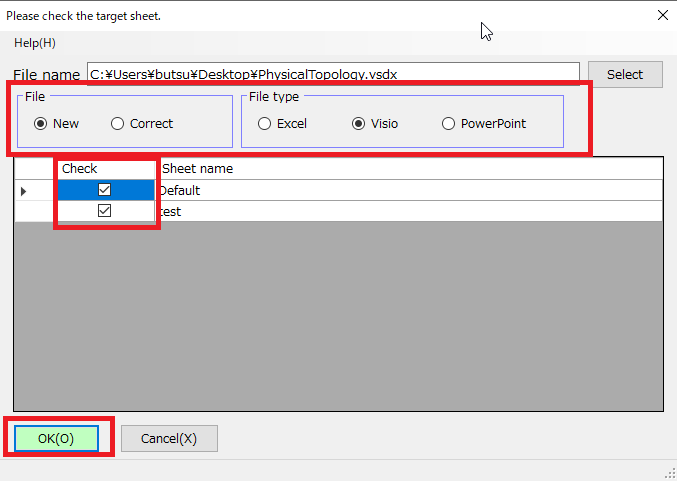Click the Check column header
The width and height of the screenshot is (677, 481).
[x=80, y=169]
